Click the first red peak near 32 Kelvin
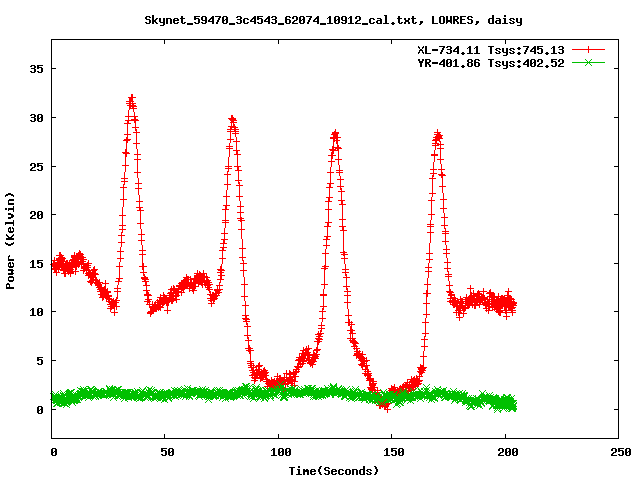This screenshot has height=480, width=640. click(131, 99)
